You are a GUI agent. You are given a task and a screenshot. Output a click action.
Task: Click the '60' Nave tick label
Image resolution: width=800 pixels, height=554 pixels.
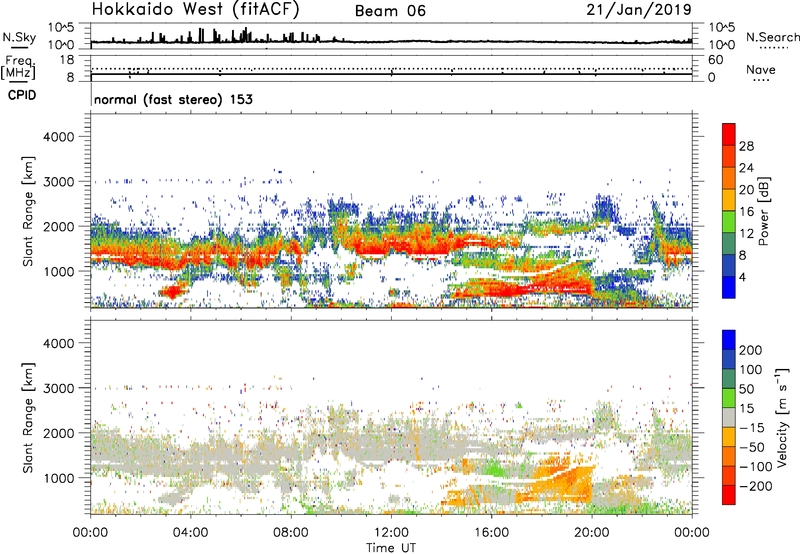pyautogui.click(x=715, y=60)
